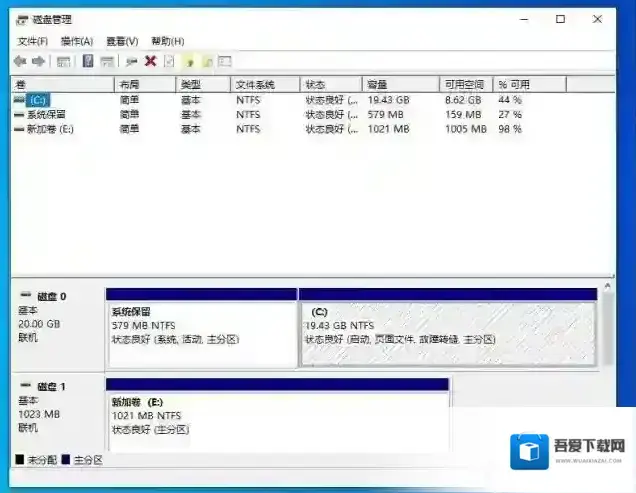Click the red X delete icon

click(151, 61)
